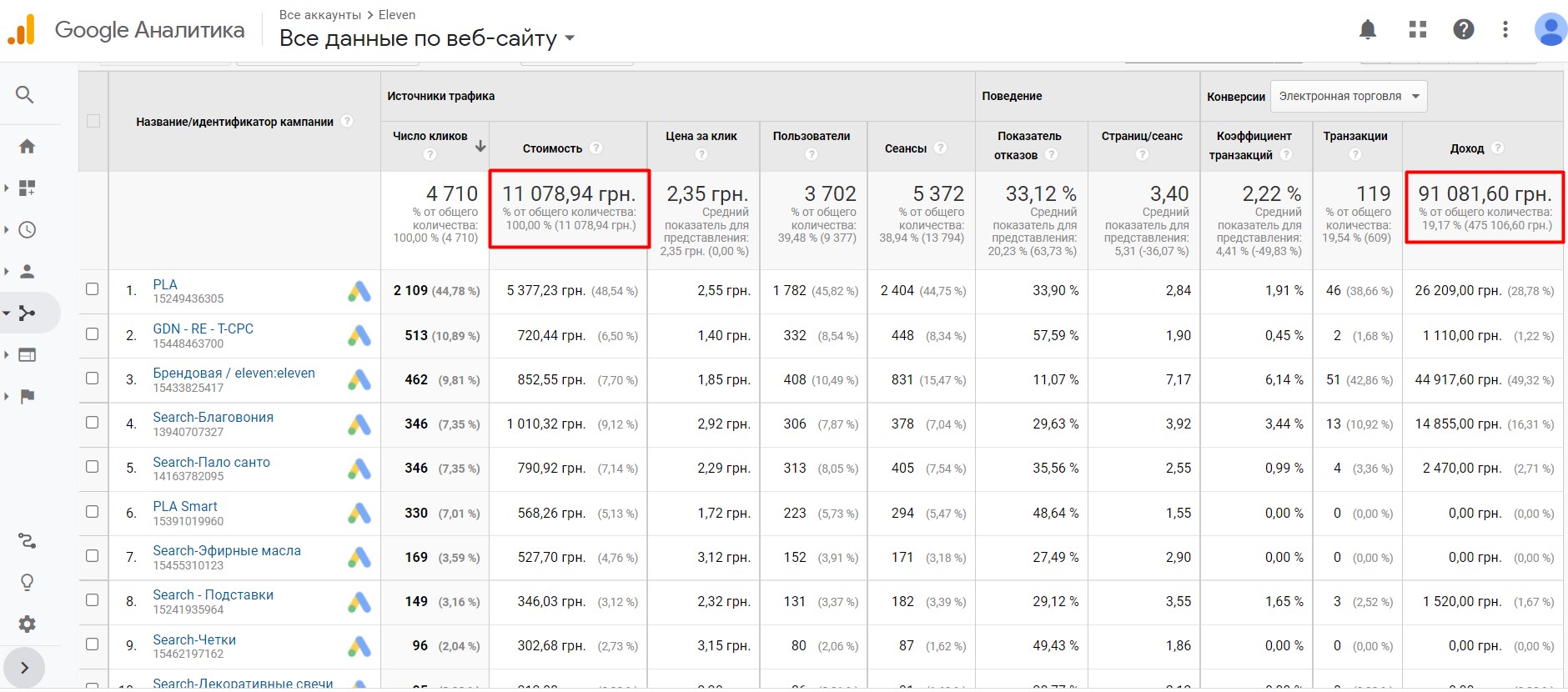This screenshot has height=692, width=1568.
Task: Click the Search-Четки campaign link
Action: point(194,639)
